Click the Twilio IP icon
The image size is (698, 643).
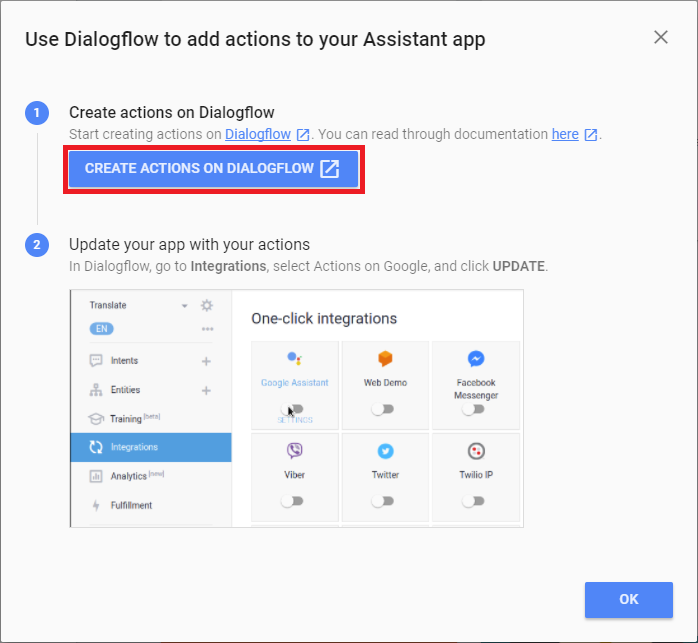[x=476, y=451]
